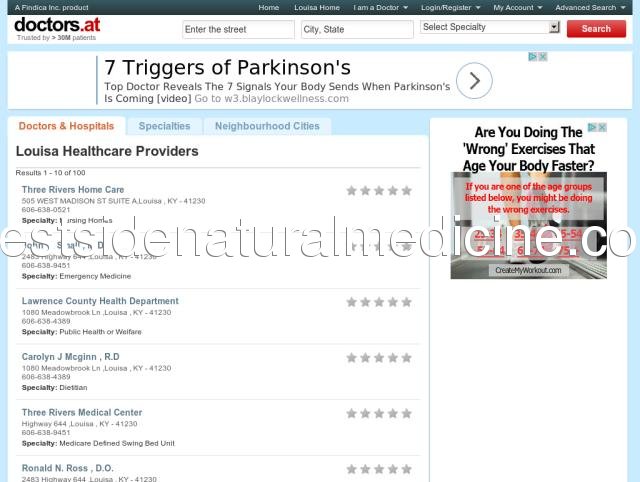Expand the Login/Register menu
The image size is (640, 482).
tap(451, 7)
